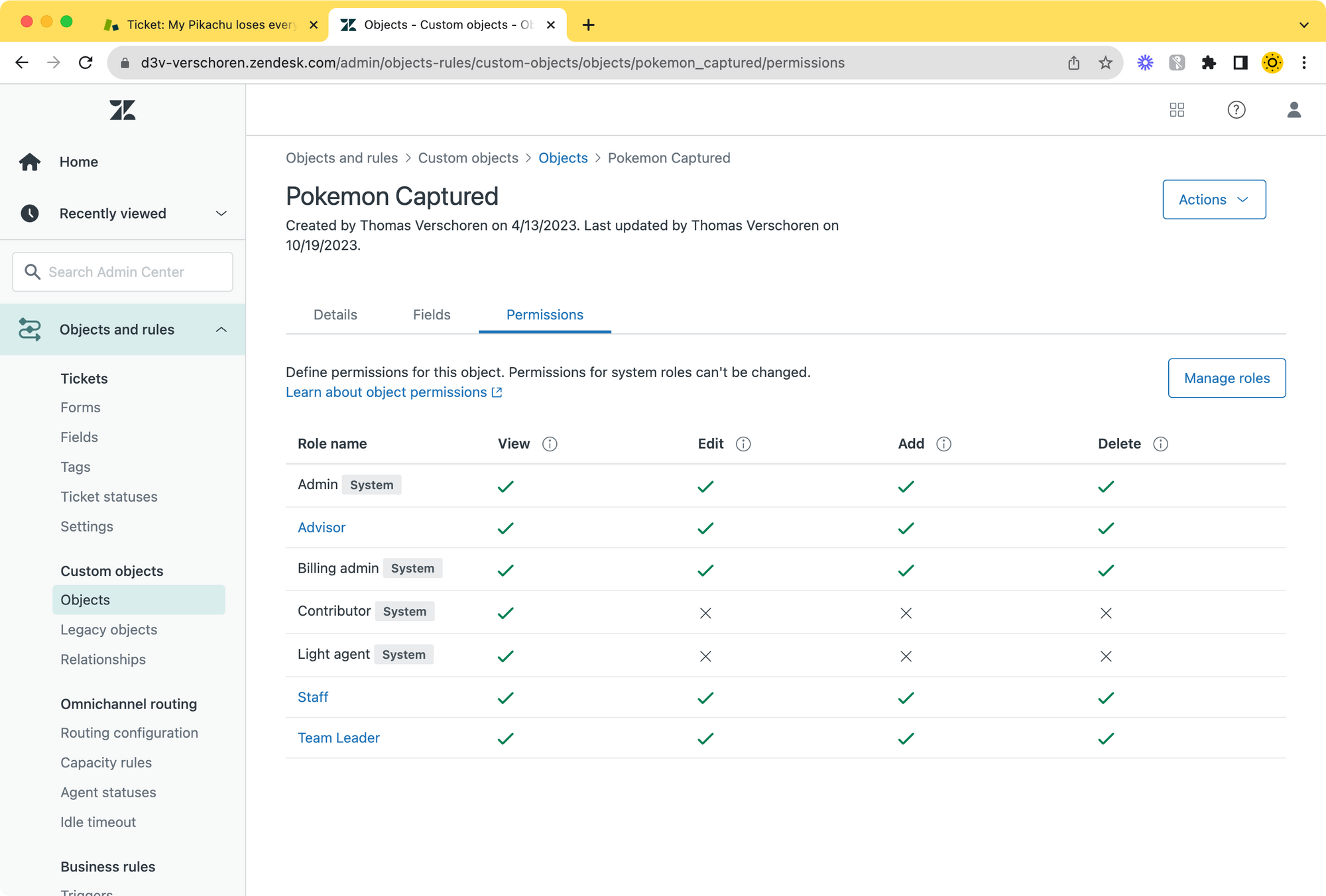1326x896 pixels.
Task: Click the Zendesk logo in the sidebar
Action: (x=123, y=110)
